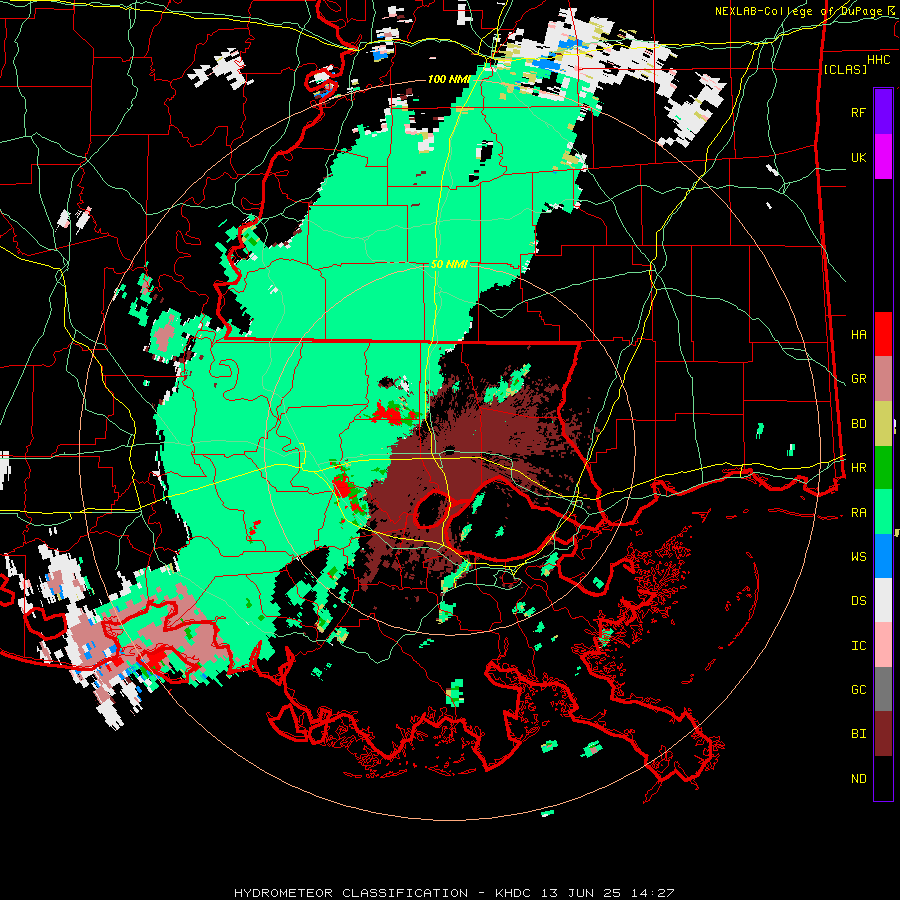The height and width of the screenshot is (900, 900).
Task: Click the UK legend label
Action: pos(858,157)
